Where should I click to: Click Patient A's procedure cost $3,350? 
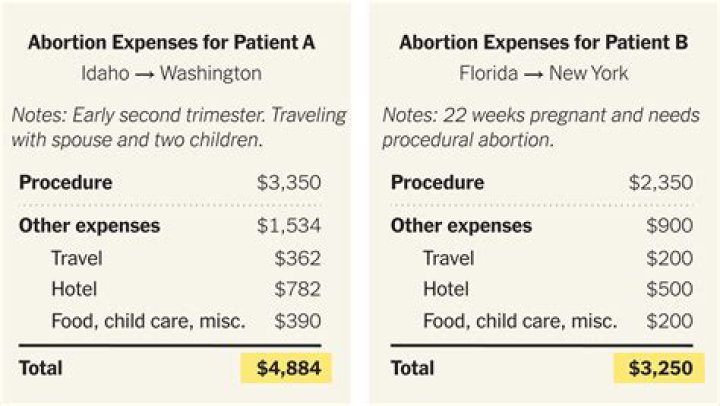point(289,183)
